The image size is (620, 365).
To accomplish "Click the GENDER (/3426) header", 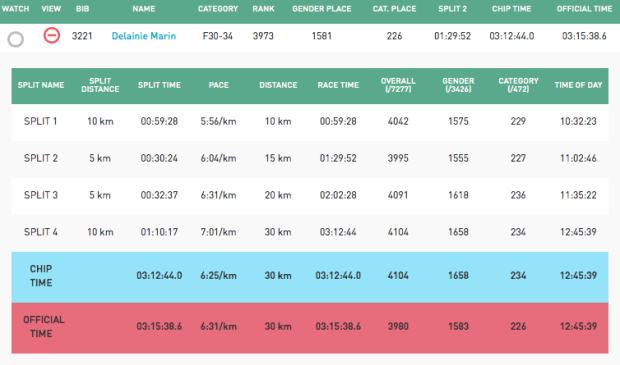I will tap(458, 85).
